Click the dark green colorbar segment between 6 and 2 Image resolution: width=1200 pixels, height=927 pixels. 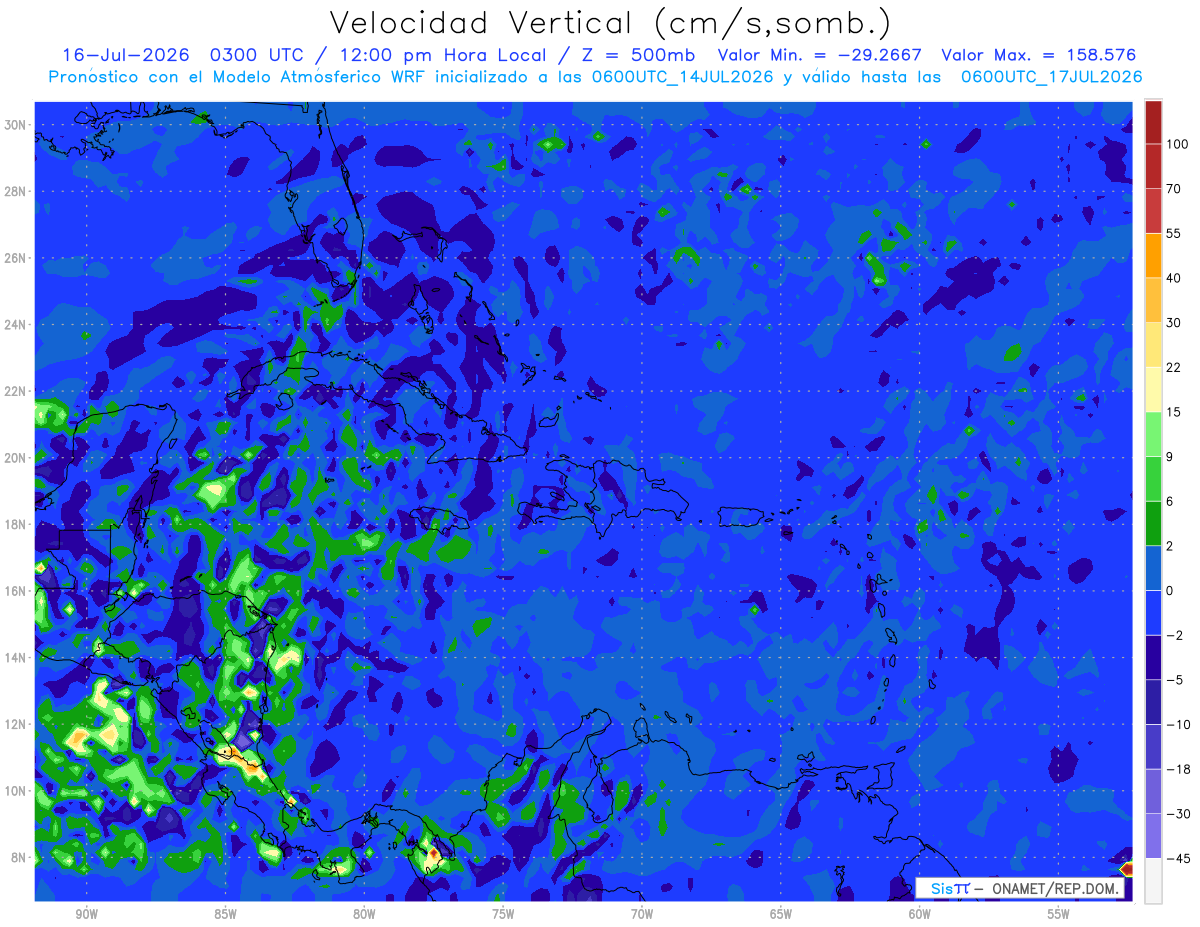[1154, 523]
